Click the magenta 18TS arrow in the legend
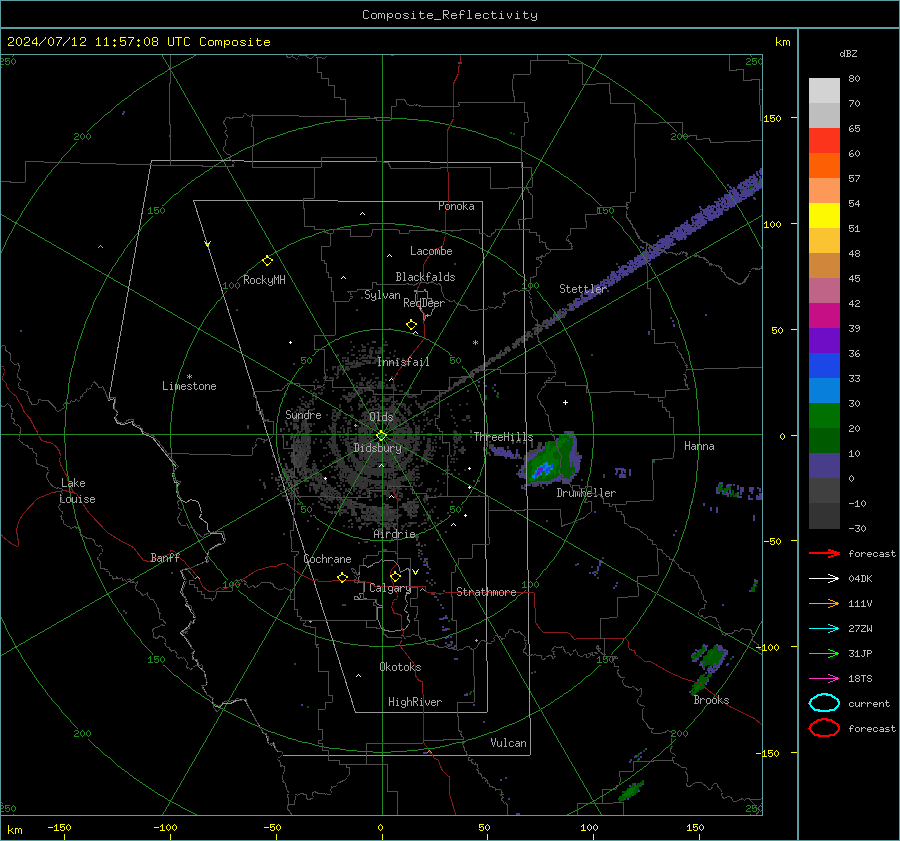 [x=824, y=679]
